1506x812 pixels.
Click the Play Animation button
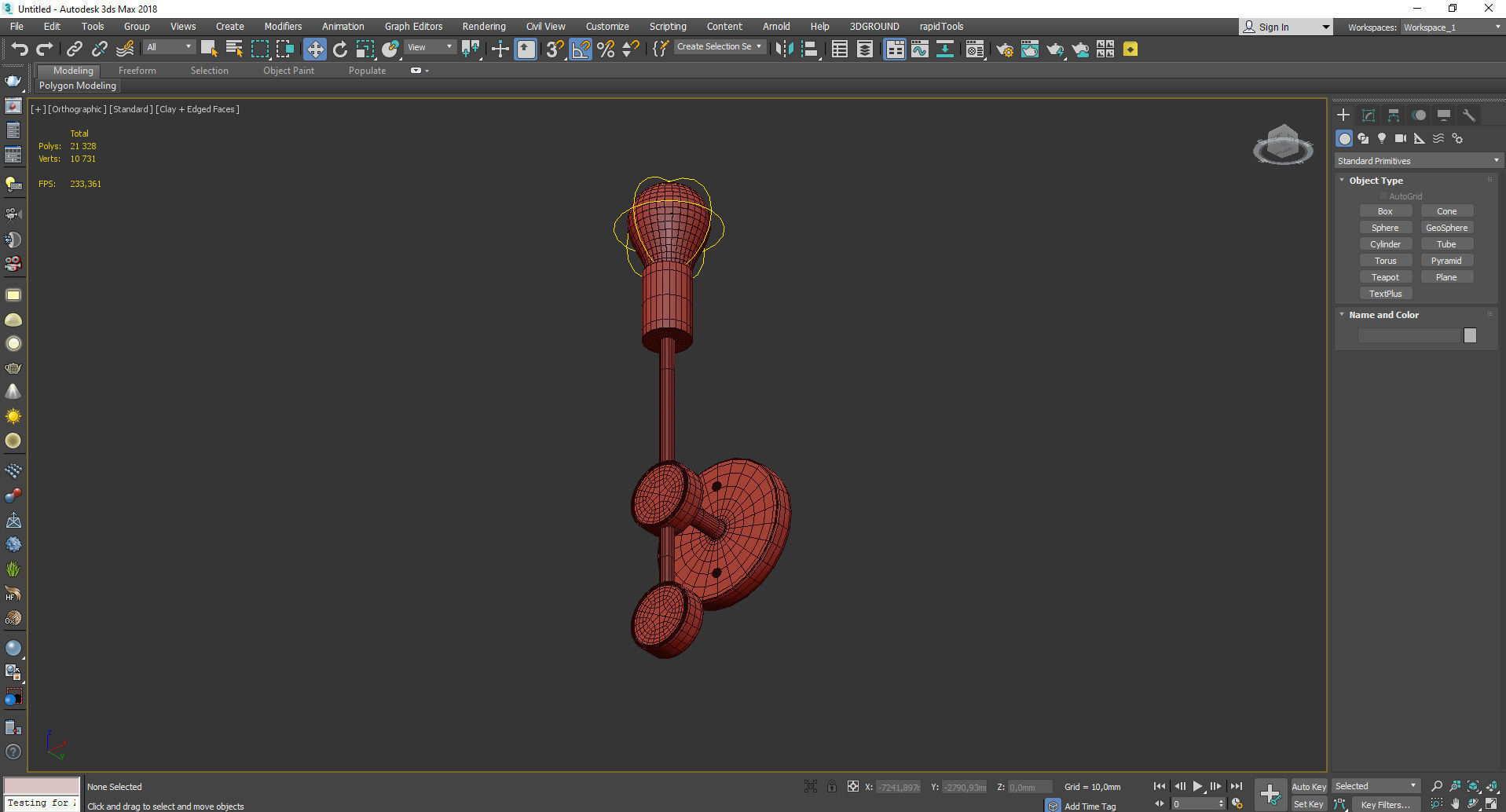click(1197, 786)
